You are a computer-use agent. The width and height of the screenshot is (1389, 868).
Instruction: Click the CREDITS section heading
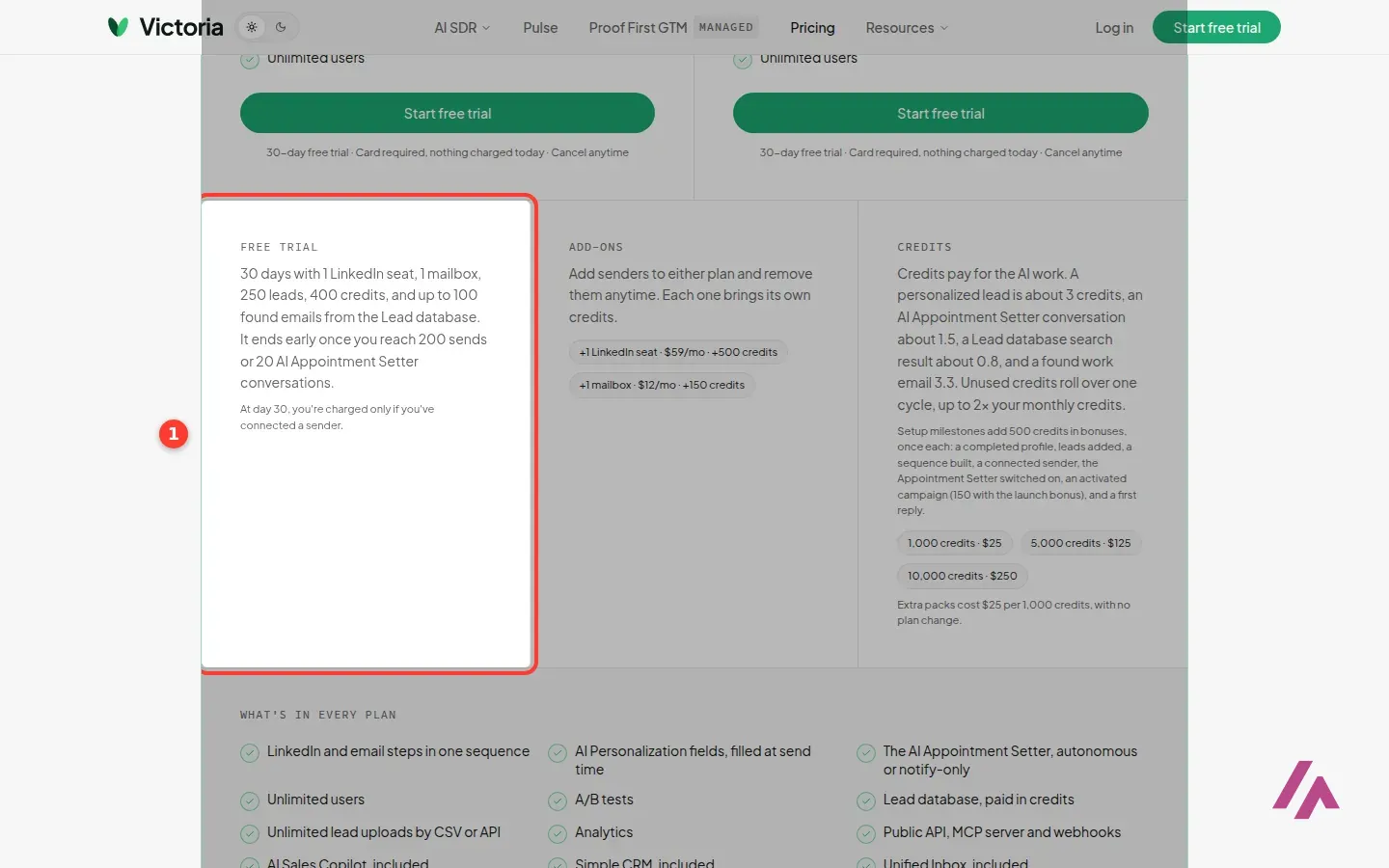click(x=924, y=247)
